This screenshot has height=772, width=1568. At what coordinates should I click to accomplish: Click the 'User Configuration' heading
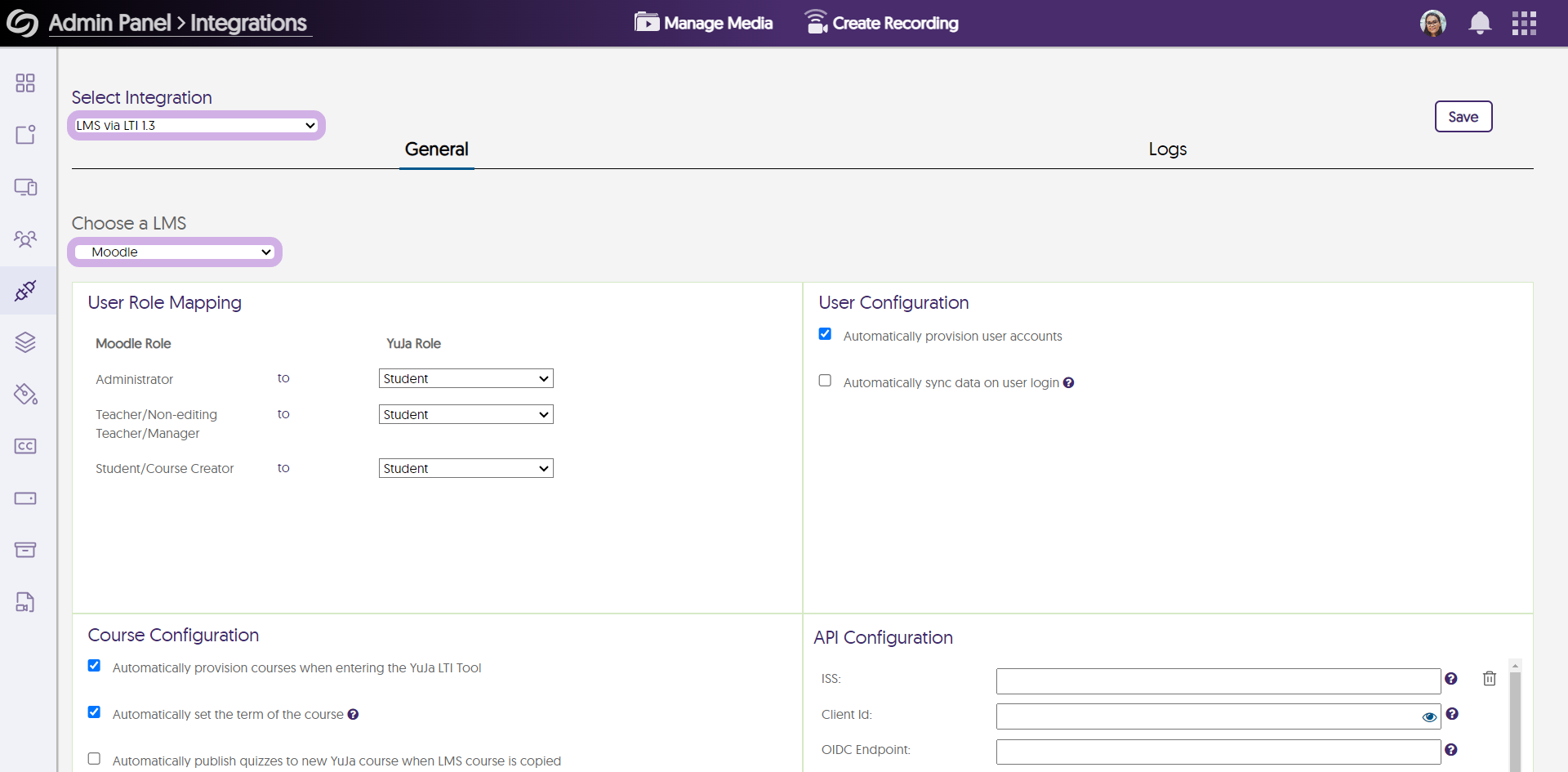[x=894, y=303]
